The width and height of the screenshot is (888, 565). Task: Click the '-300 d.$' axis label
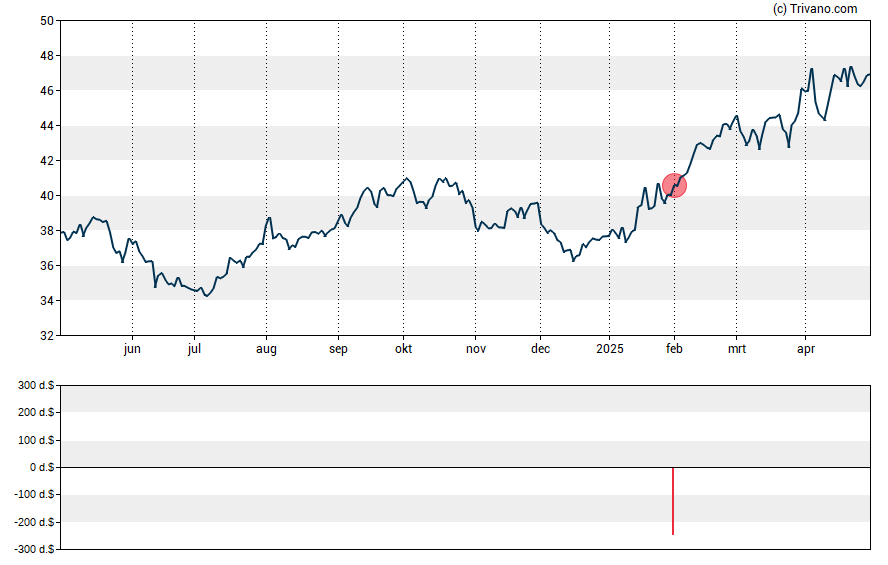34,549
